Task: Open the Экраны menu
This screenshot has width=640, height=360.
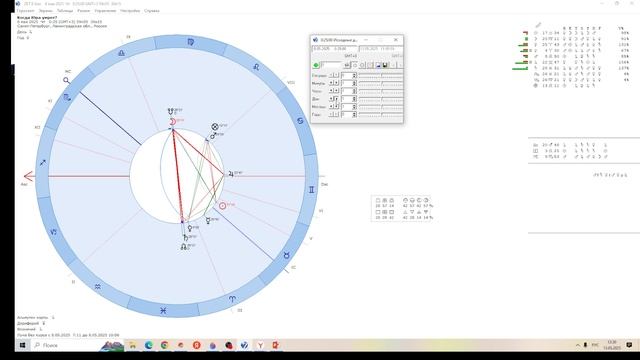Action: [x=46, y=11]
